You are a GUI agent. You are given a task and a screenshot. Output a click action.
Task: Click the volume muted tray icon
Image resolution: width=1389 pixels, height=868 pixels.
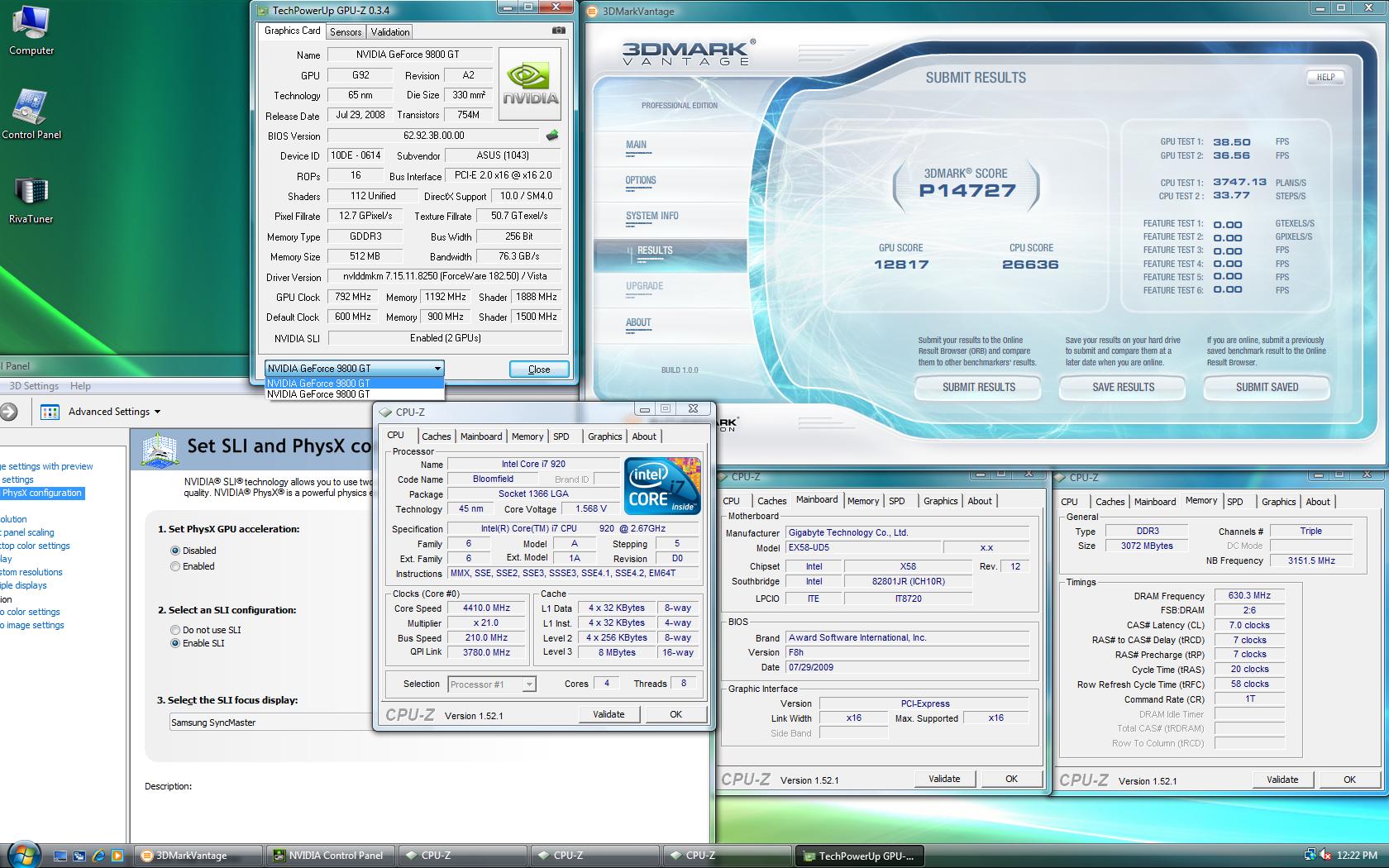pyautogui.click(x=1325, y=855)
